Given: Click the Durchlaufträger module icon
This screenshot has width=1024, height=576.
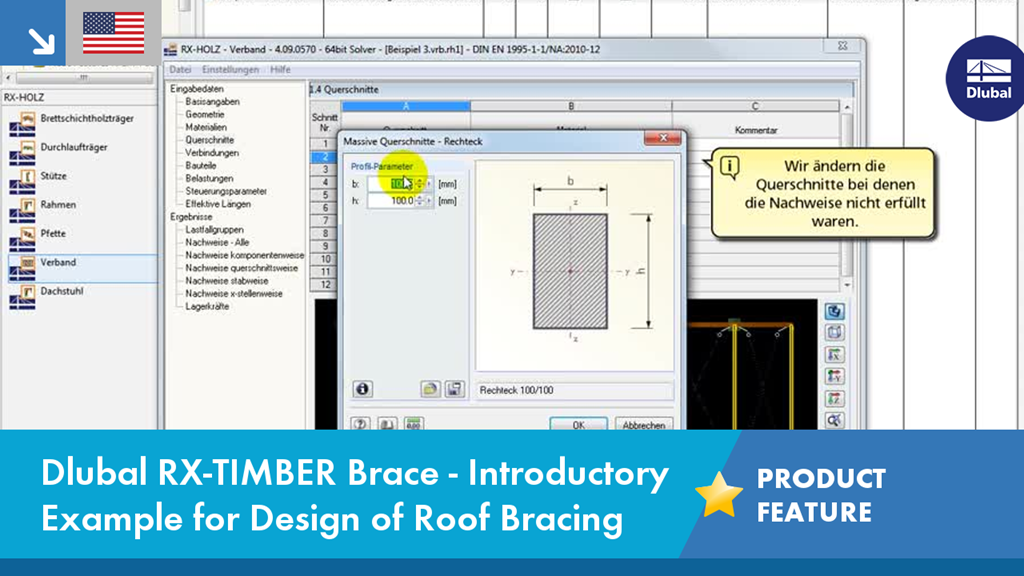Looking at the screenshot, I should click(23, 152).
